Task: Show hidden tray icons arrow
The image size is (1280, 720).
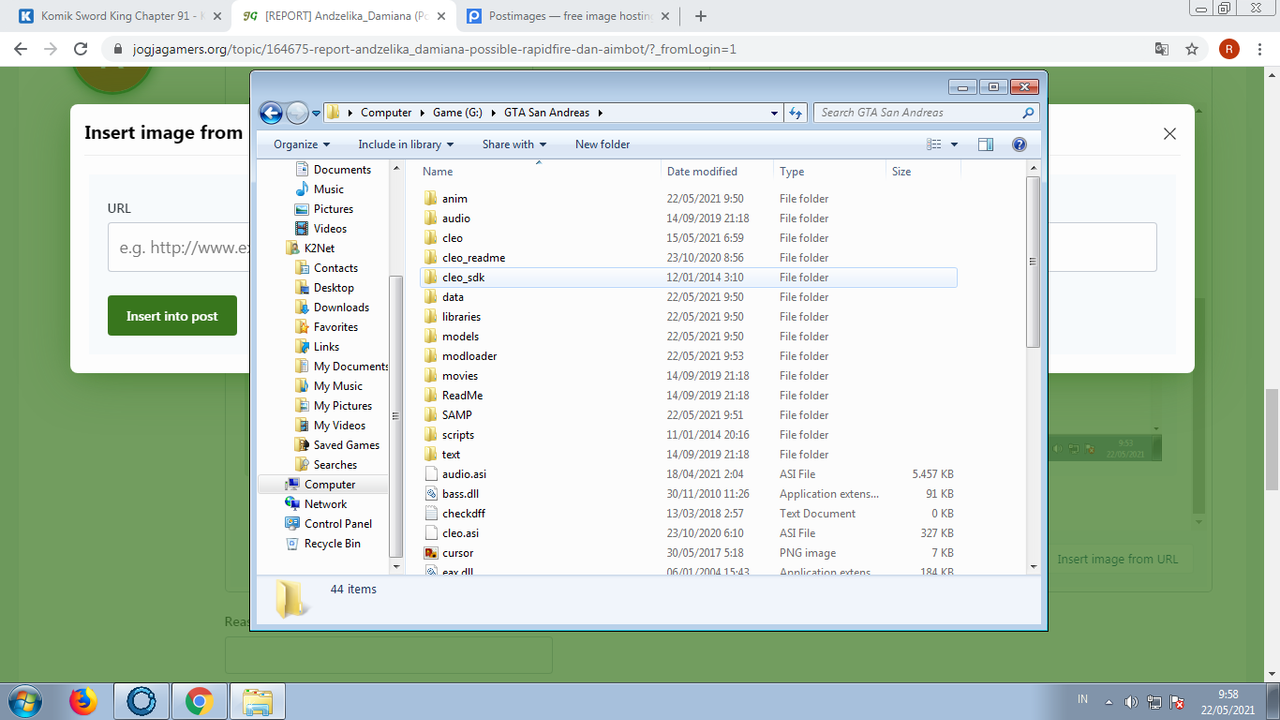Action: (x=1108, y=702)
